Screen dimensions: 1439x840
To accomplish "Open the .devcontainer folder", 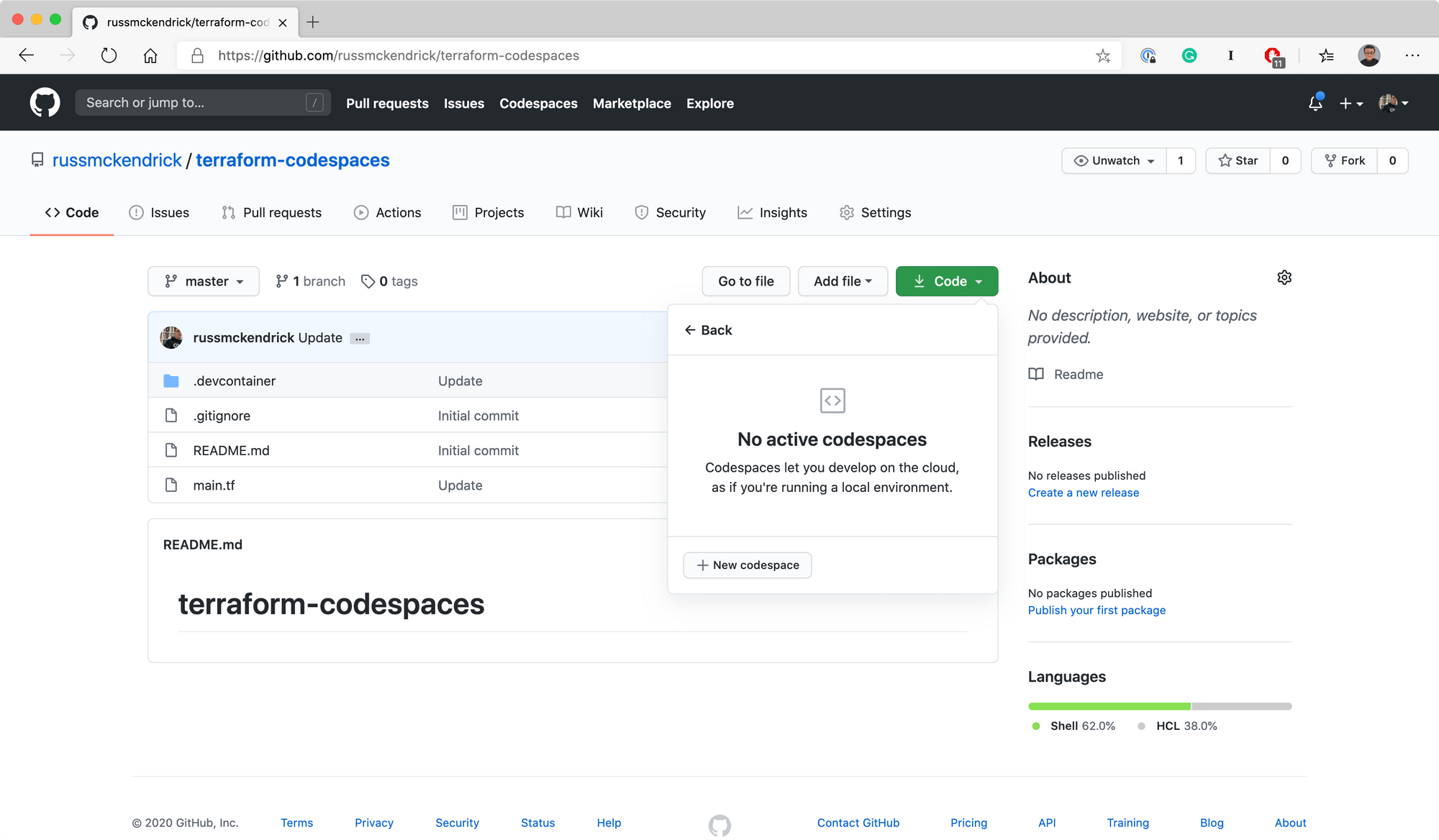I will 234,381.
